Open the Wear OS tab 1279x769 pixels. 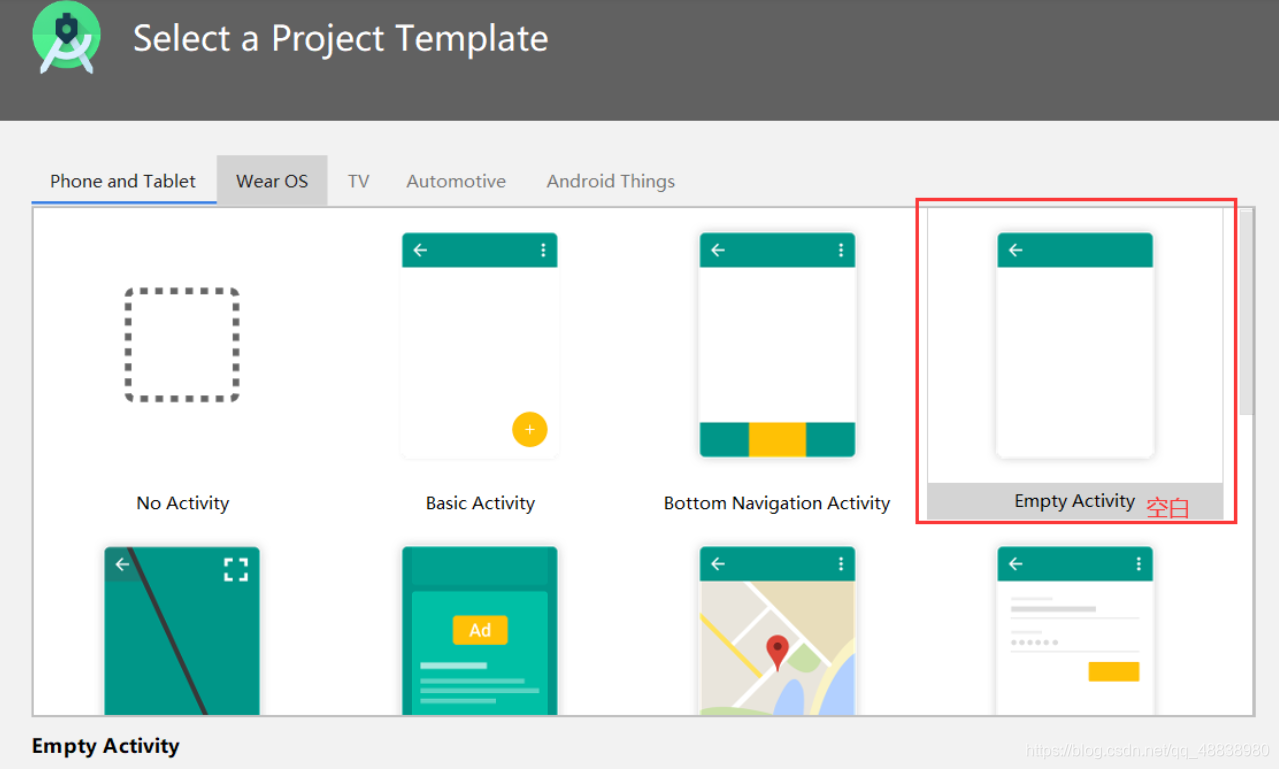(x=272, y=181)
